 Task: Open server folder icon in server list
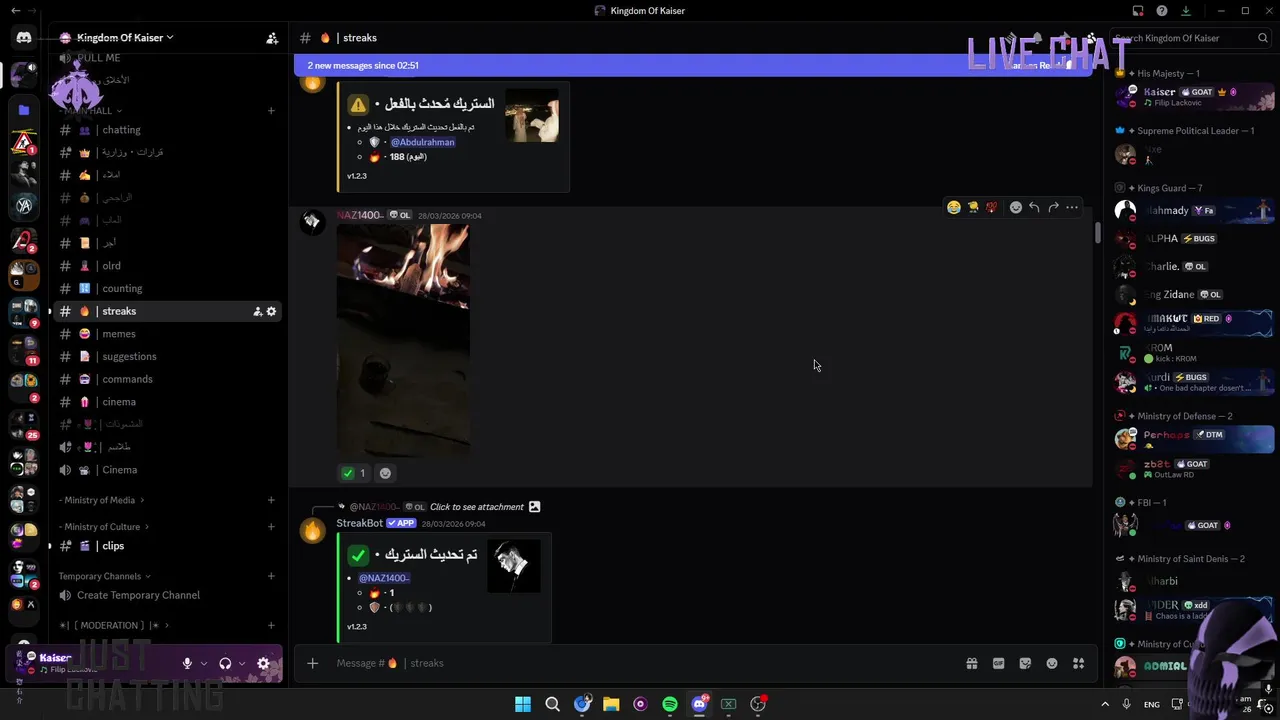(x=24, y=109)
